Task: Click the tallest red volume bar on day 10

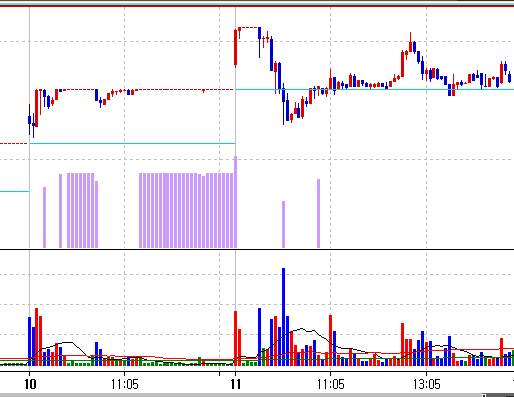Action: (x=36, y=337)
